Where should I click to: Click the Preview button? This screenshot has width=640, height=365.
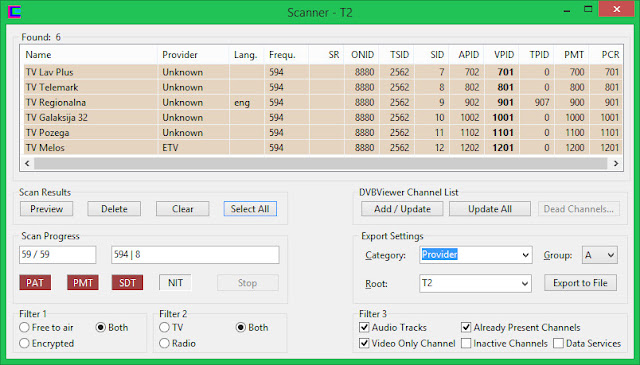click(47, 209)
